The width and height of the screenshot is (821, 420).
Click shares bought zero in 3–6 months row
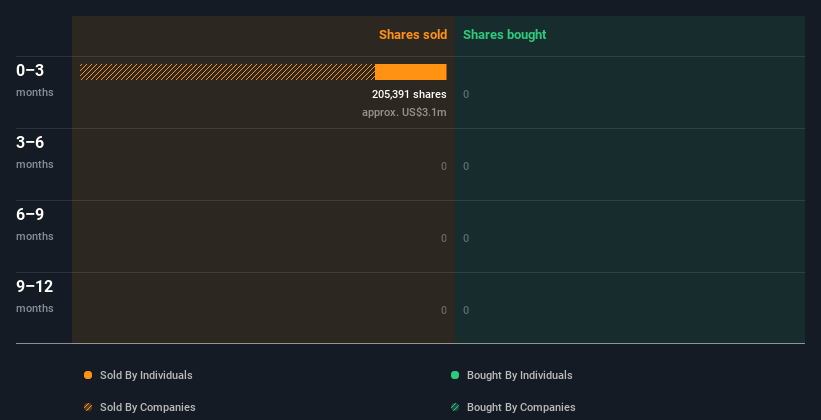click(466, 167)
